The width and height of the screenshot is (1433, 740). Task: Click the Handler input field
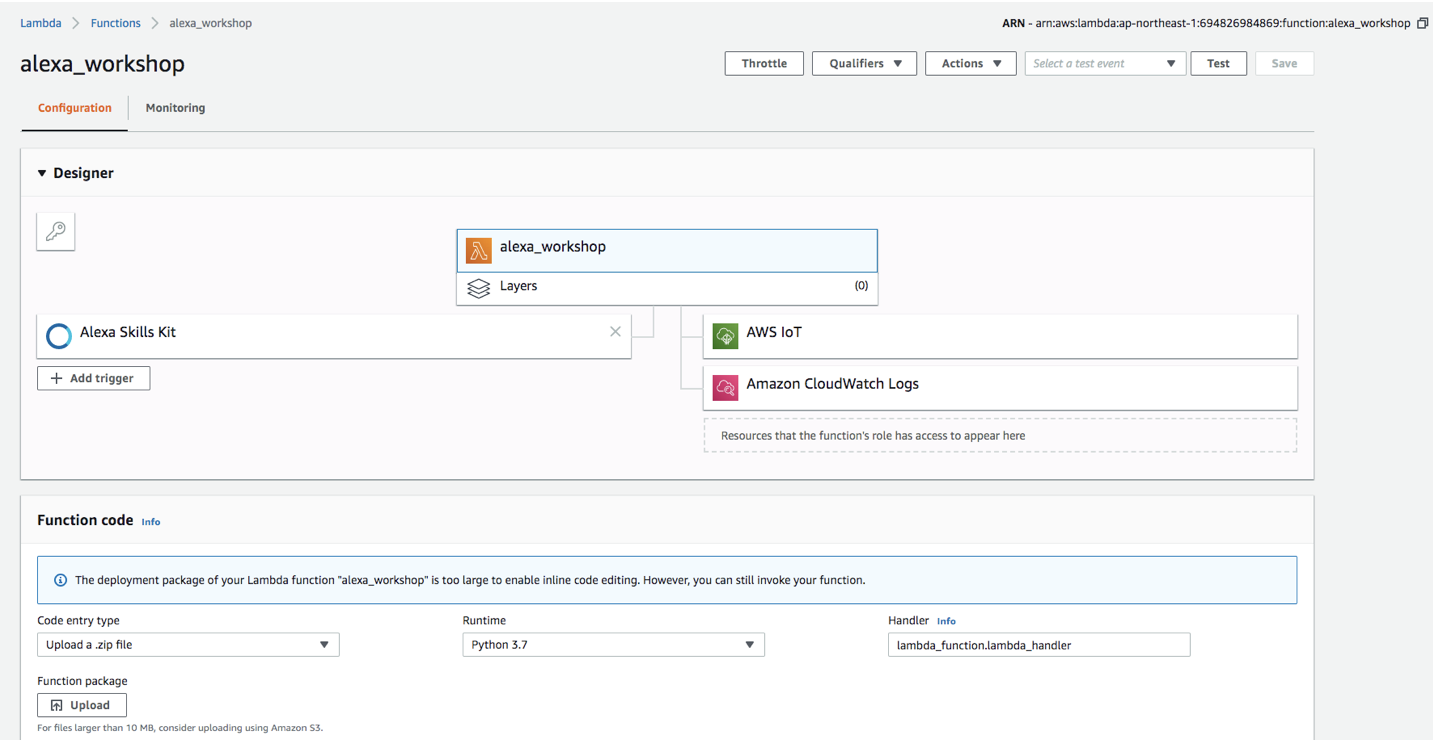[1039, 645]
